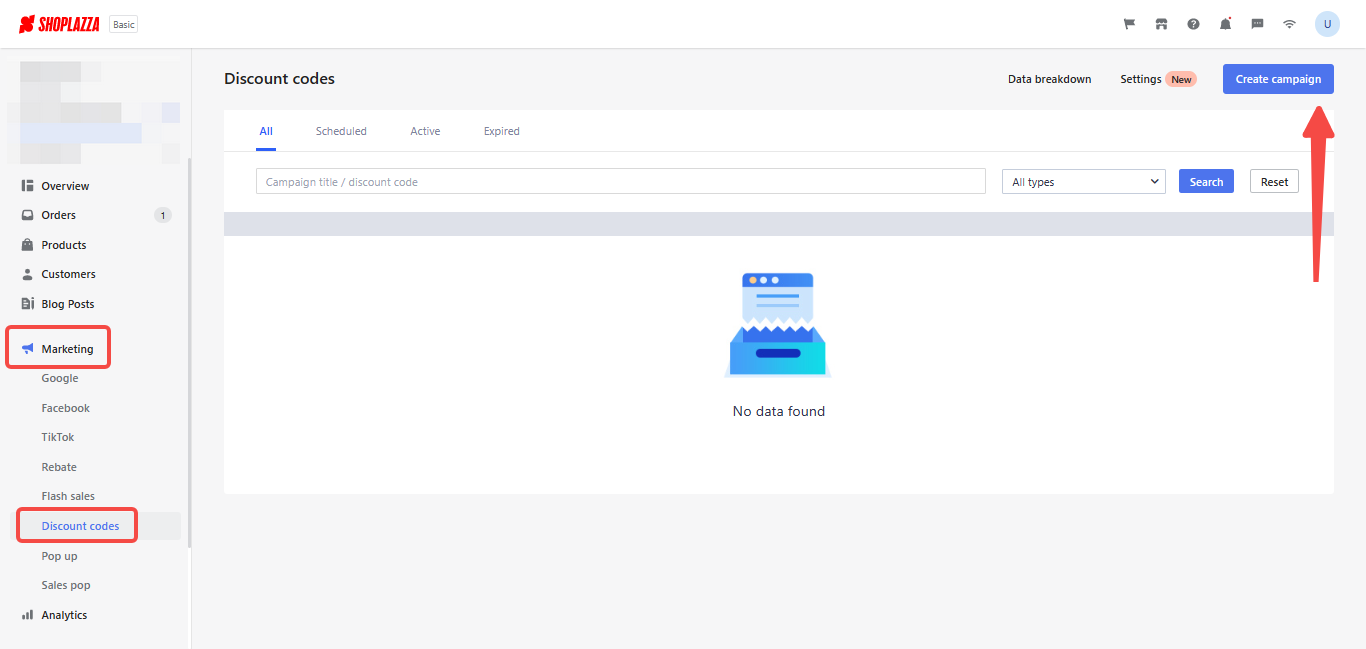Viewport: 1366px width, 649px height.
Task: Click the wifi status icon
Action: (1289, 24)
